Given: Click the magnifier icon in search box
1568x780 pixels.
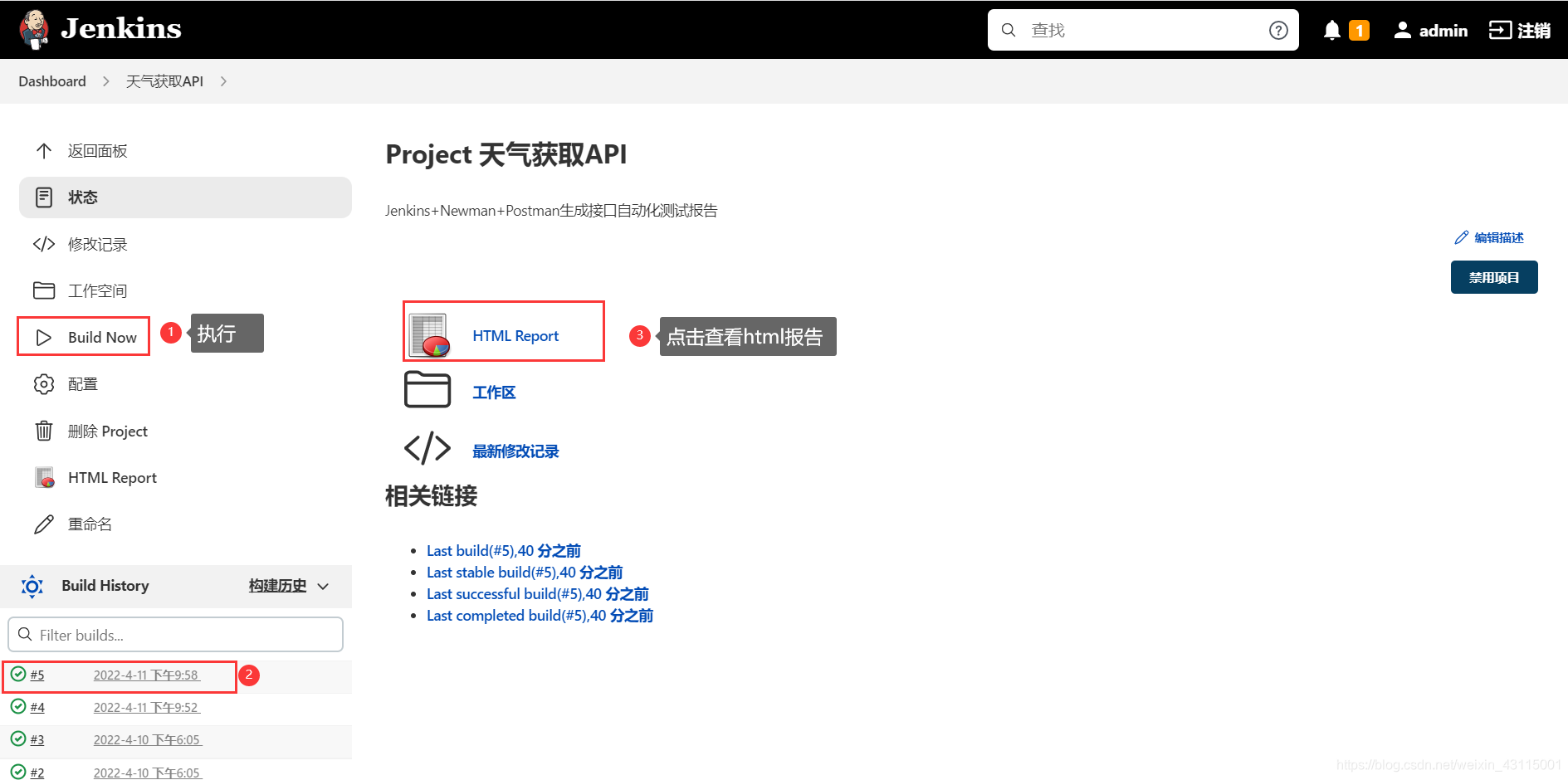Looking at the screenshot, I should [1009, 30].
